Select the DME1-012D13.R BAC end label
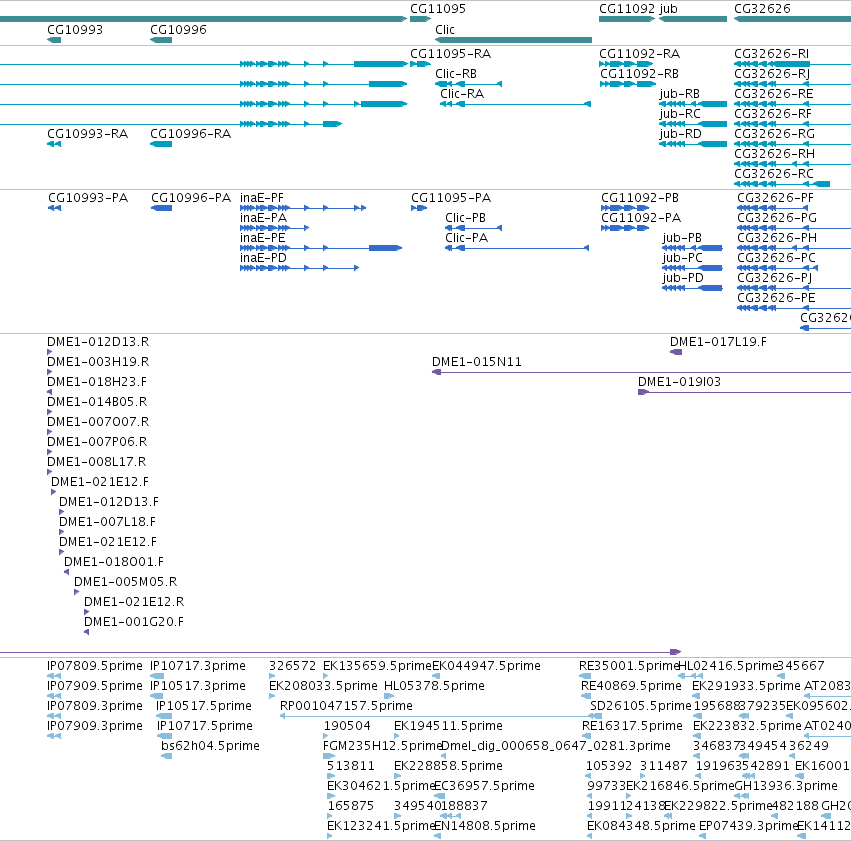851x841 pixels. [98, 342]
